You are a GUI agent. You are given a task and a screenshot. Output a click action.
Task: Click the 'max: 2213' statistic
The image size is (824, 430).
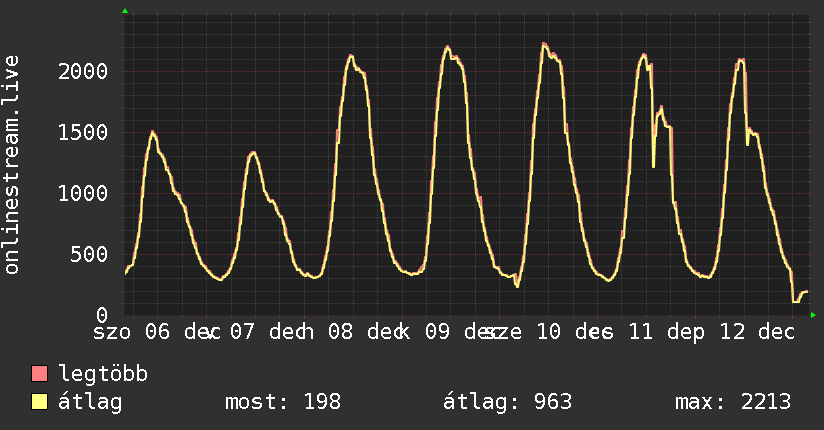coord(733,402)
